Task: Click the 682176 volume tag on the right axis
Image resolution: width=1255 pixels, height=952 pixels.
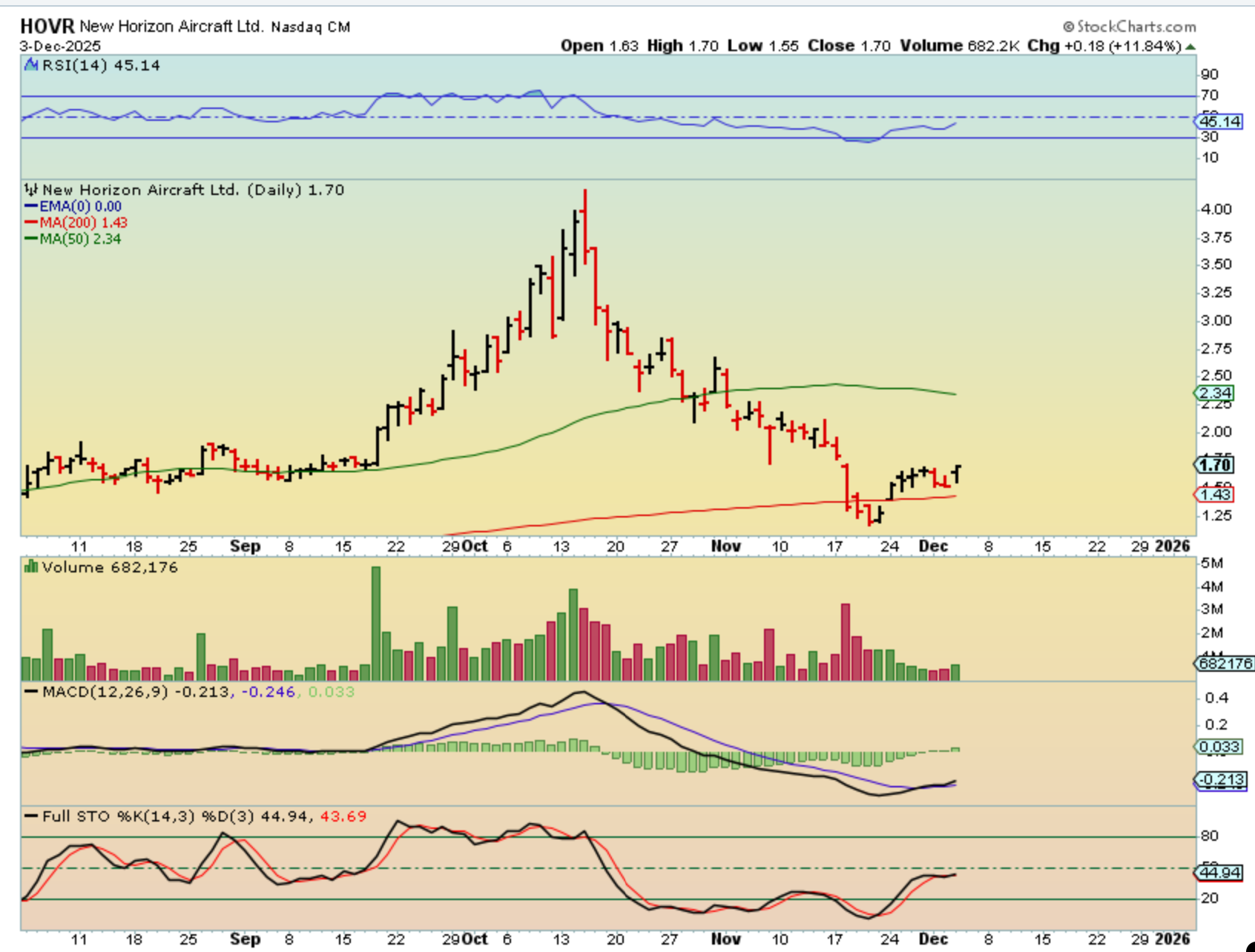Action: (x=1225, y=664)
